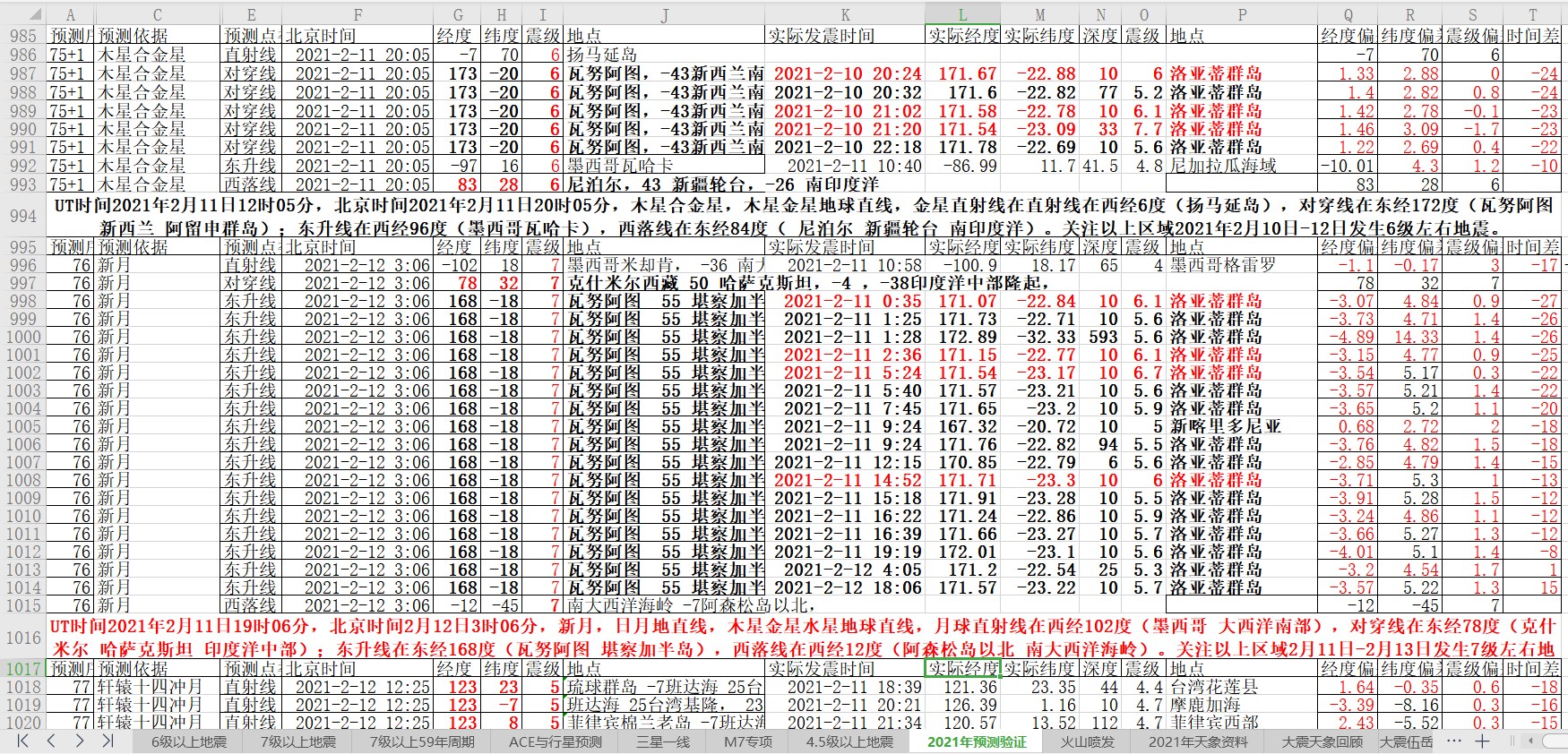Image resolution: width=1568 pixels, height=754 pixels.
Task: Click cell 台湾花莲县
Action: [x=1242, y=687]
